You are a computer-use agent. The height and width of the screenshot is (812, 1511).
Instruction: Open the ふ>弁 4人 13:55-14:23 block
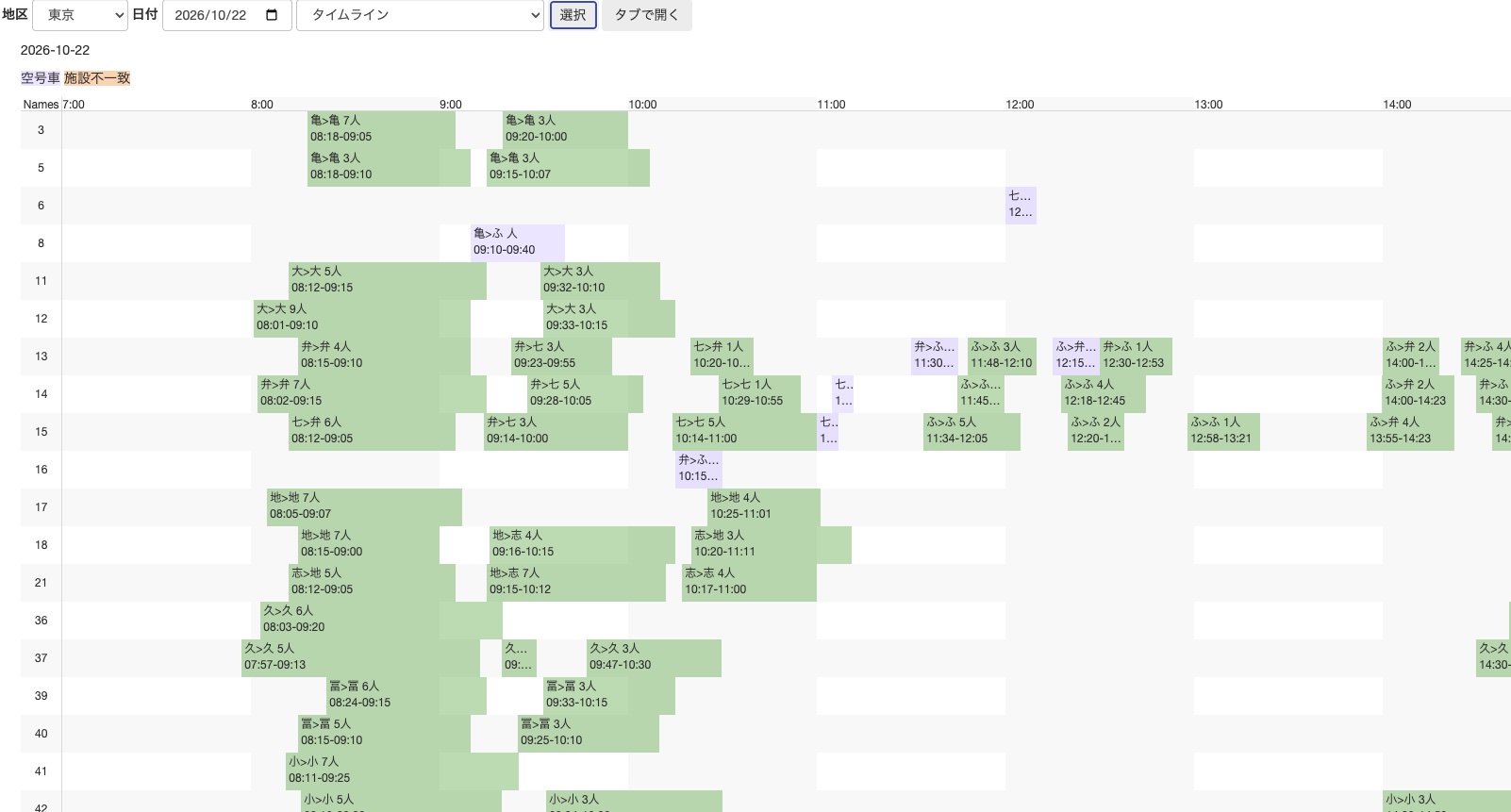coord(1411,431)
